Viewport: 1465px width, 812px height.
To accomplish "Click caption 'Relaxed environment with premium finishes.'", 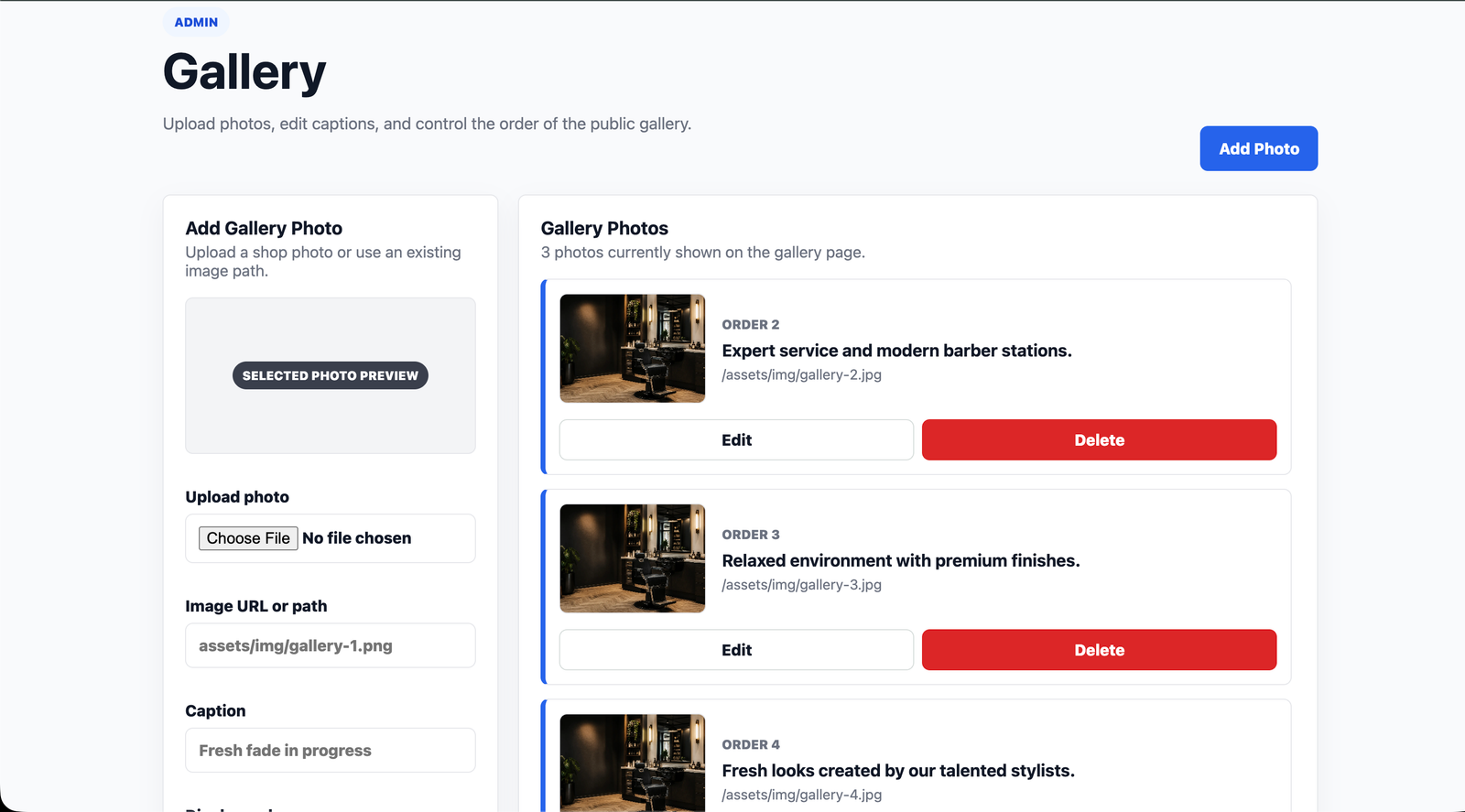I will (901, 560).
